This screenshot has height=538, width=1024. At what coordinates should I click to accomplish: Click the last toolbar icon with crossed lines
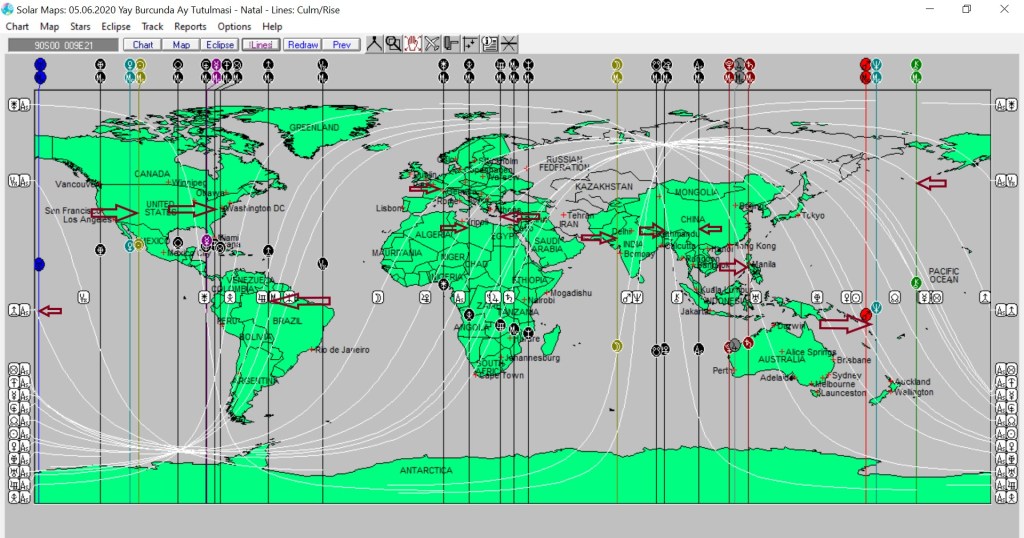(509, 44)
